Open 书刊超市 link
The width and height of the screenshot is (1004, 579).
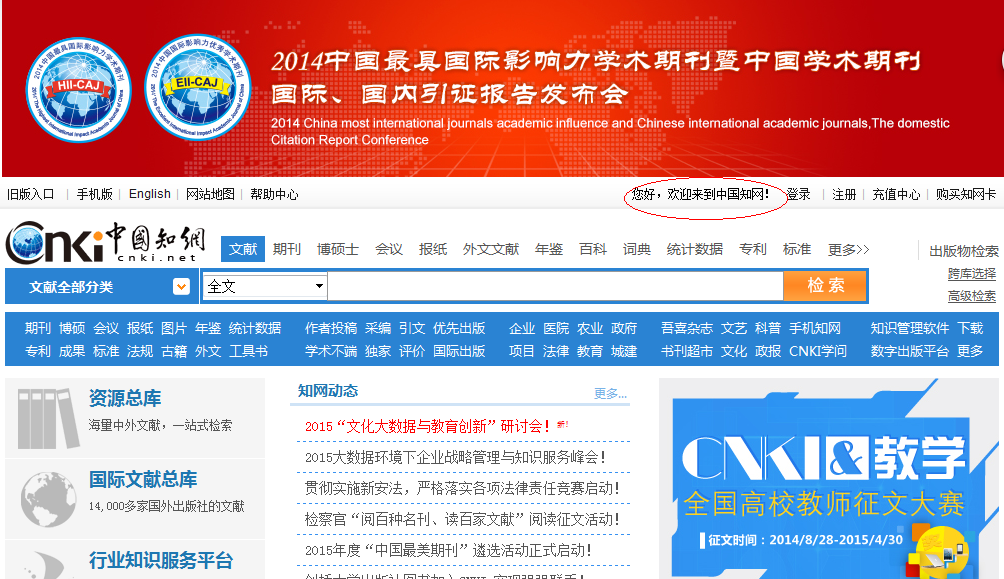[687, 351]
